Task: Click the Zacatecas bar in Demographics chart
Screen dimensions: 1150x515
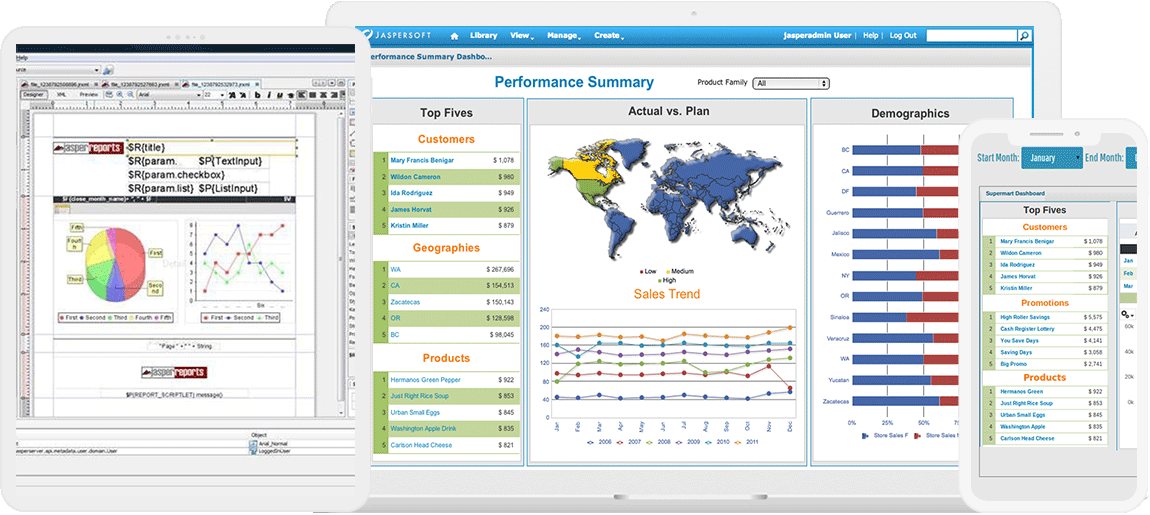Action: (x=906, y=401)
